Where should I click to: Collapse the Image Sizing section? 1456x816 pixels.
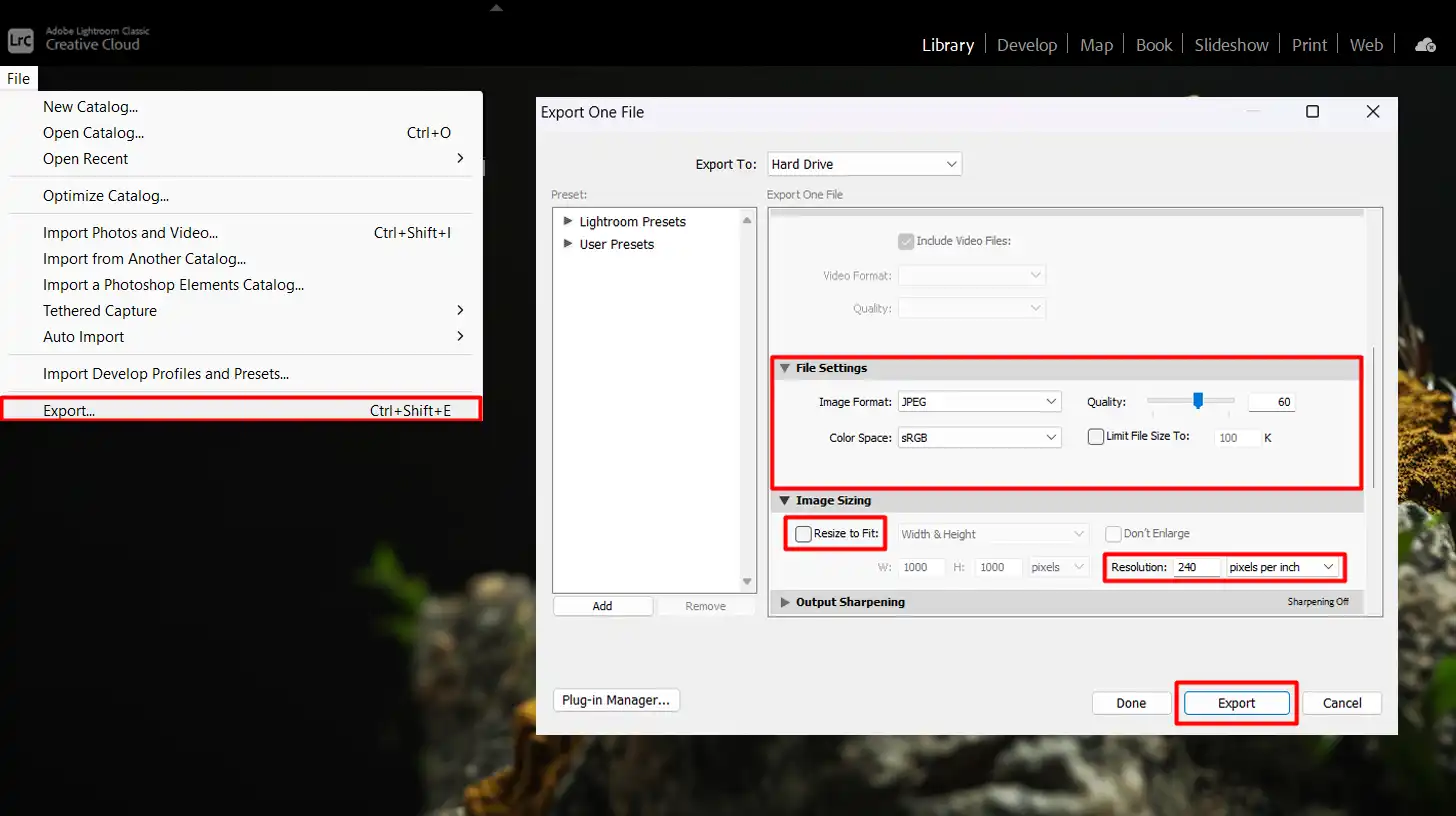pos(785,500)
